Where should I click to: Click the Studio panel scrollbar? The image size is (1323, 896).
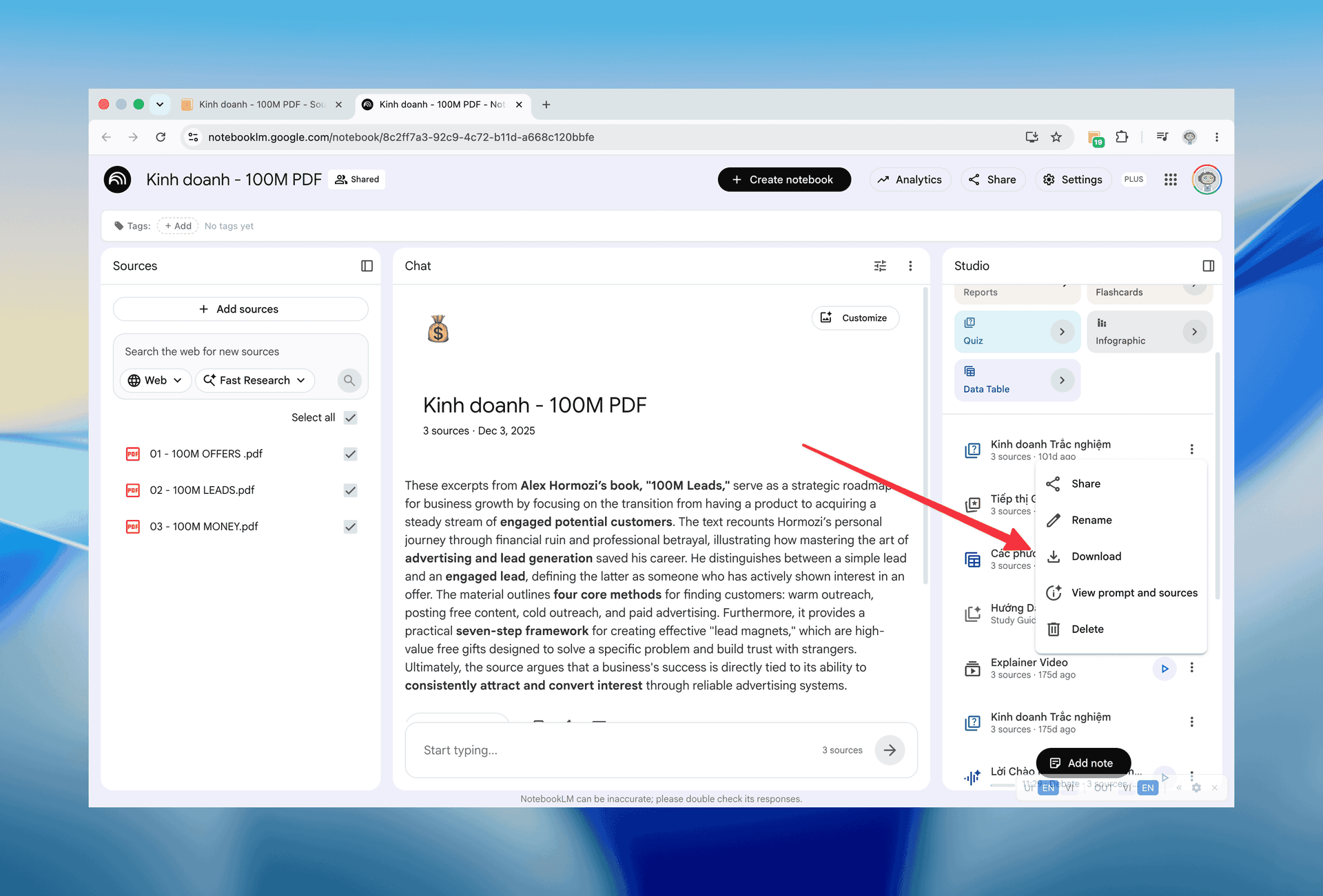click(x=1217, y=475)
